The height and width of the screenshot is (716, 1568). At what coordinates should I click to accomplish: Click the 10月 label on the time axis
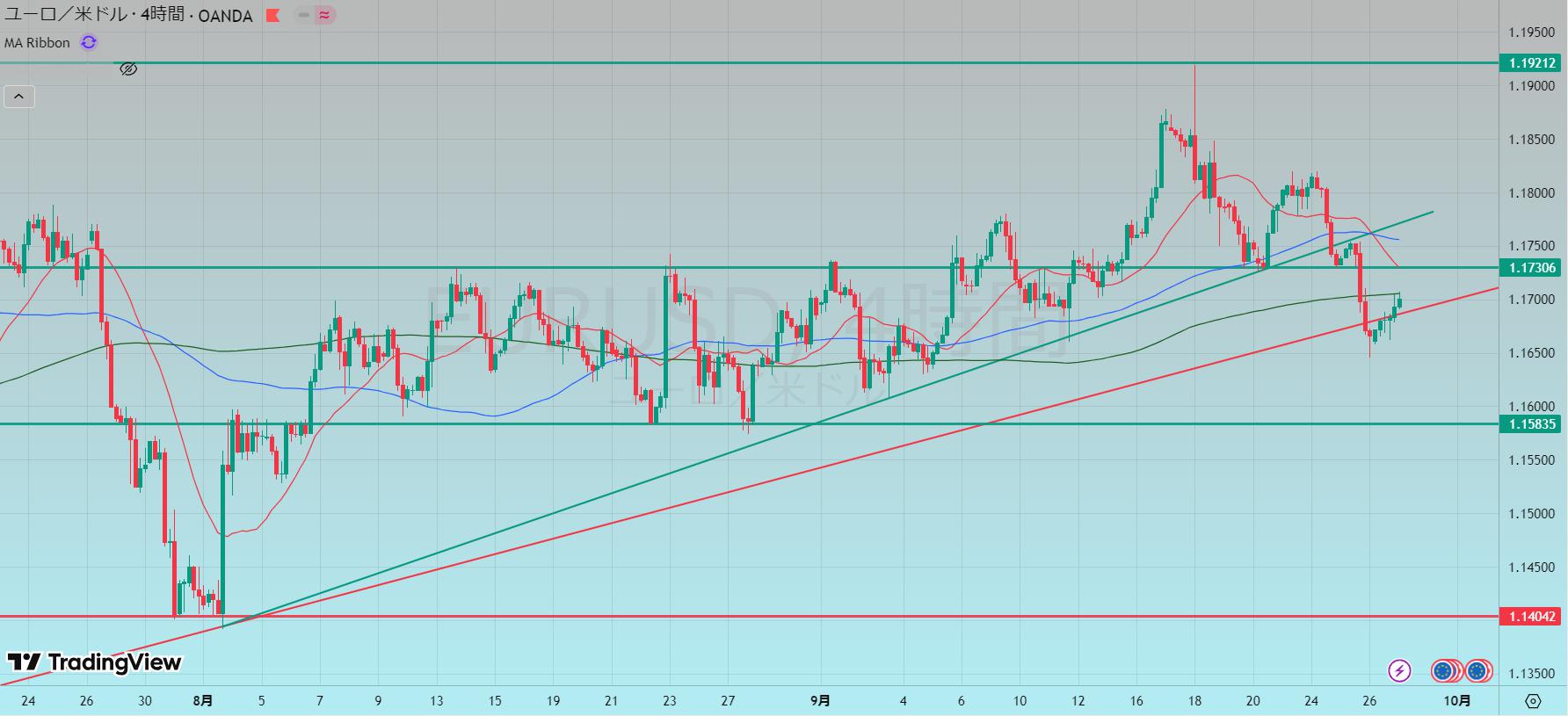1456,700
